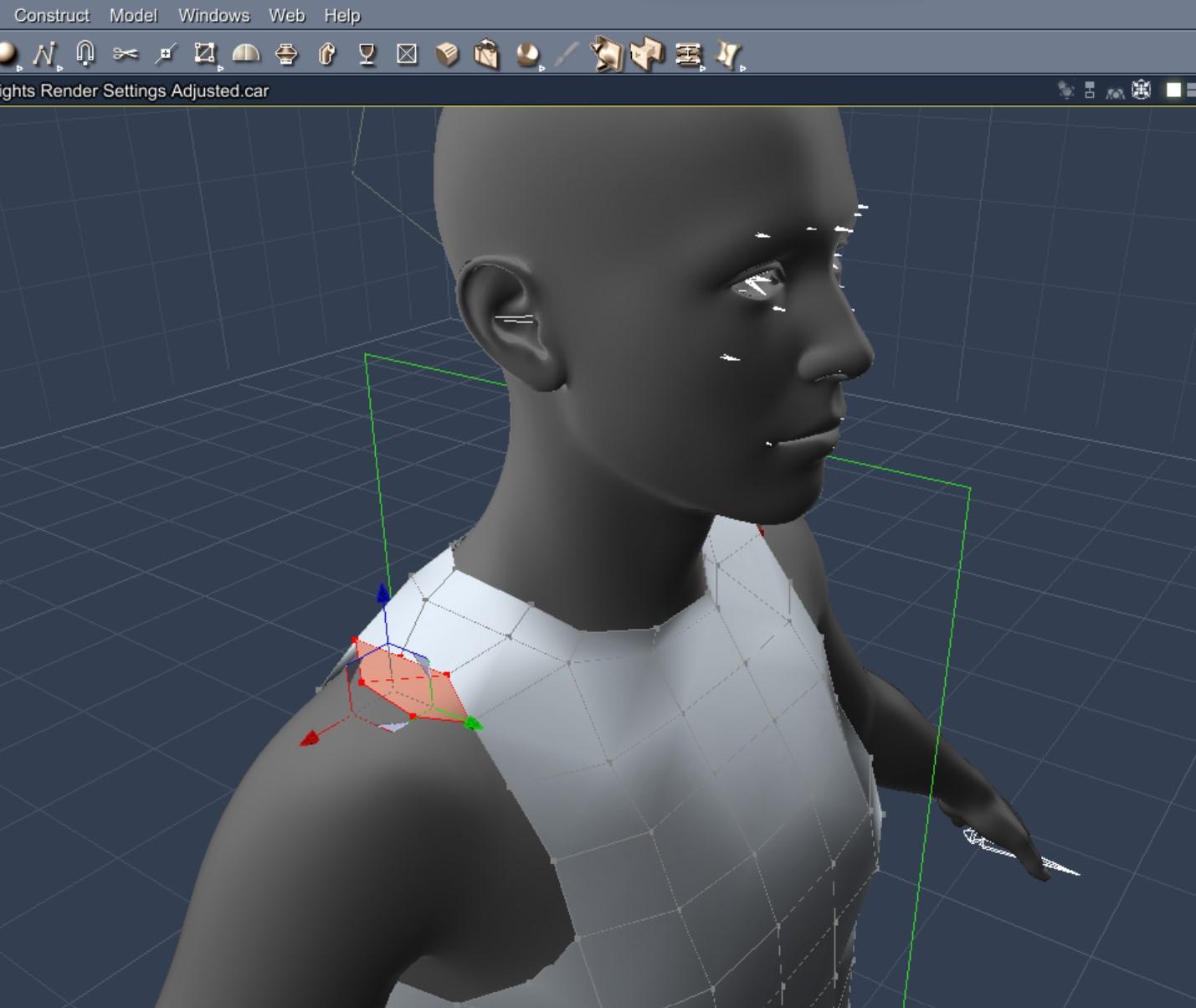Click the folded sheet with arrow icon
1196x1008 pixels.
pos(608,54)
